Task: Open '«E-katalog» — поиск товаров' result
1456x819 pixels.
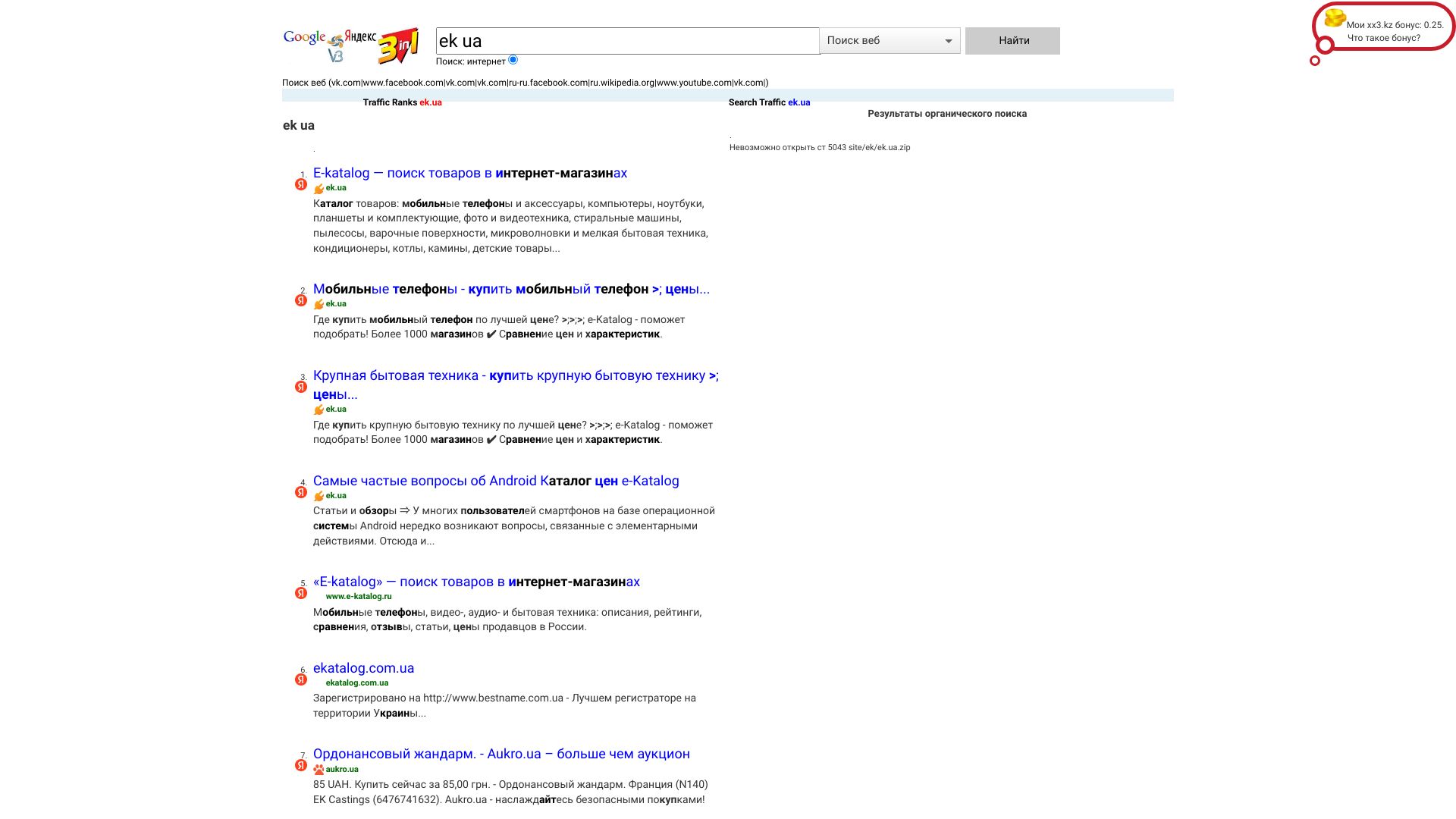Action: [476, 582]
